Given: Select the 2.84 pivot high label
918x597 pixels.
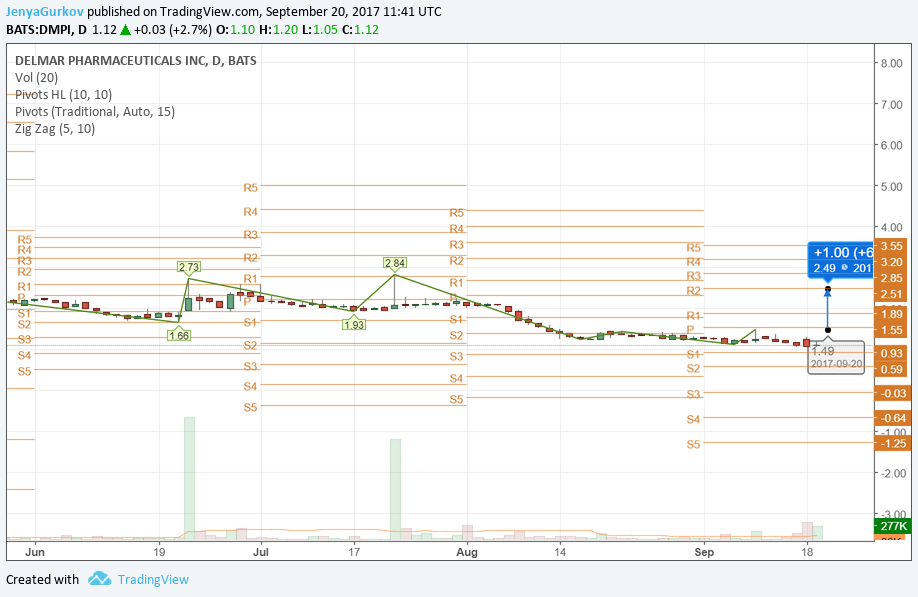Looking at the screenshot, I should [395, 263].
